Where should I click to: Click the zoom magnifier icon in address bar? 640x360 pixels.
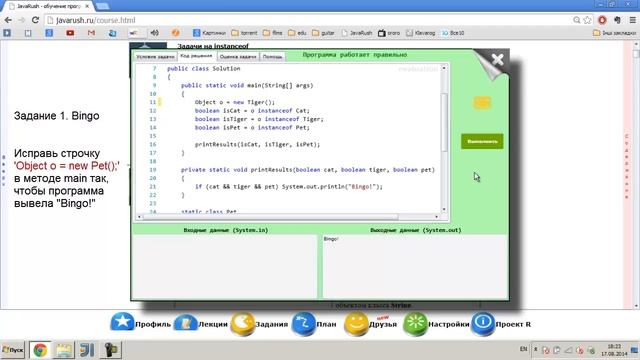click(576, 20)
